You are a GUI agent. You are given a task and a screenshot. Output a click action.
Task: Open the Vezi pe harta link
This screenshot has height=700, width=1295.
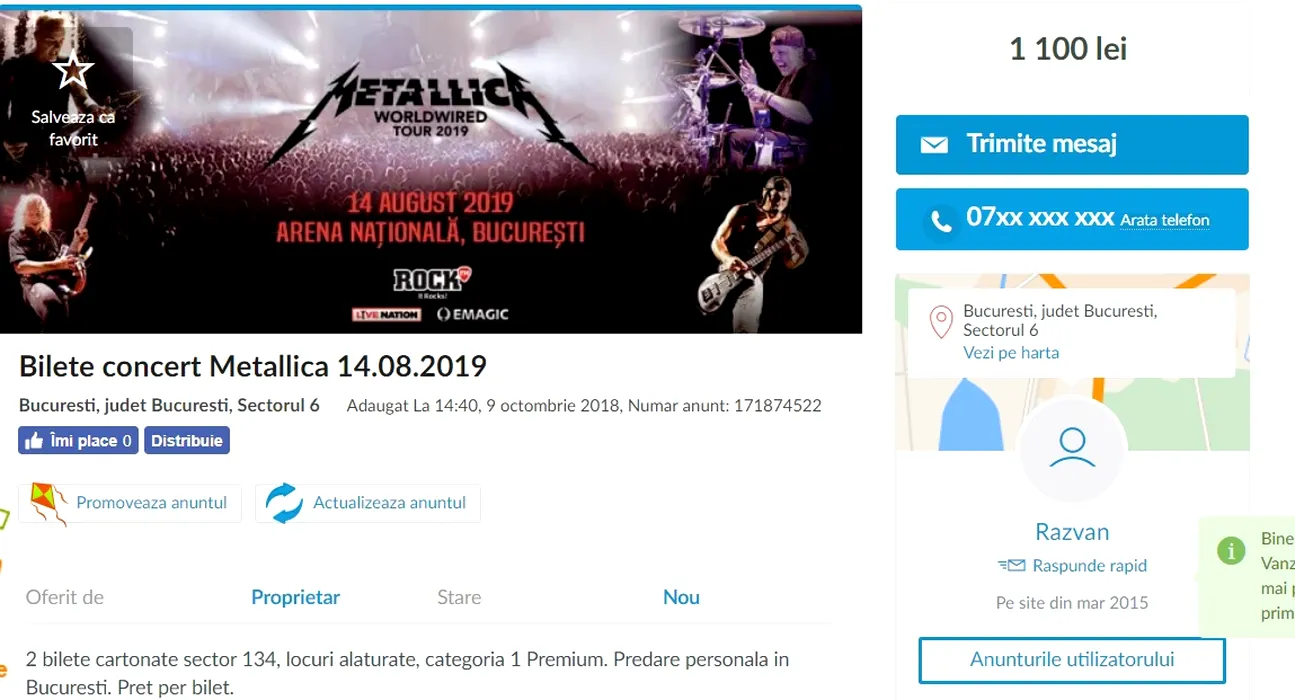pos(1011,353)
